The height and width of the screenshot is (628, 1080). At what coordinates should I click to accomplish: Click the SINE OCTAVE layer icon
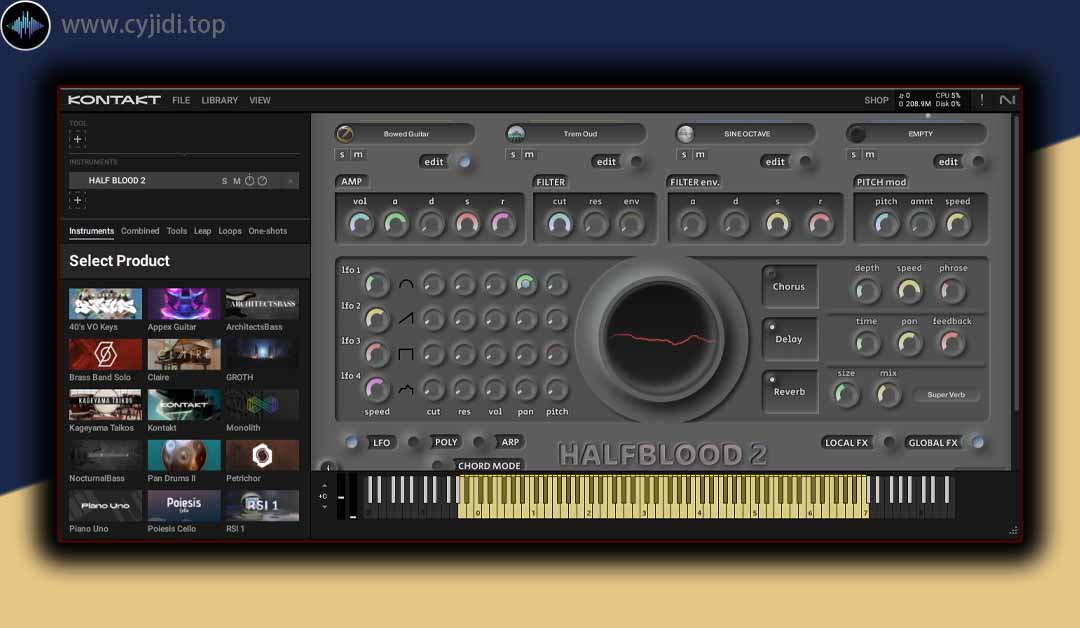click(x=685, y=134)
